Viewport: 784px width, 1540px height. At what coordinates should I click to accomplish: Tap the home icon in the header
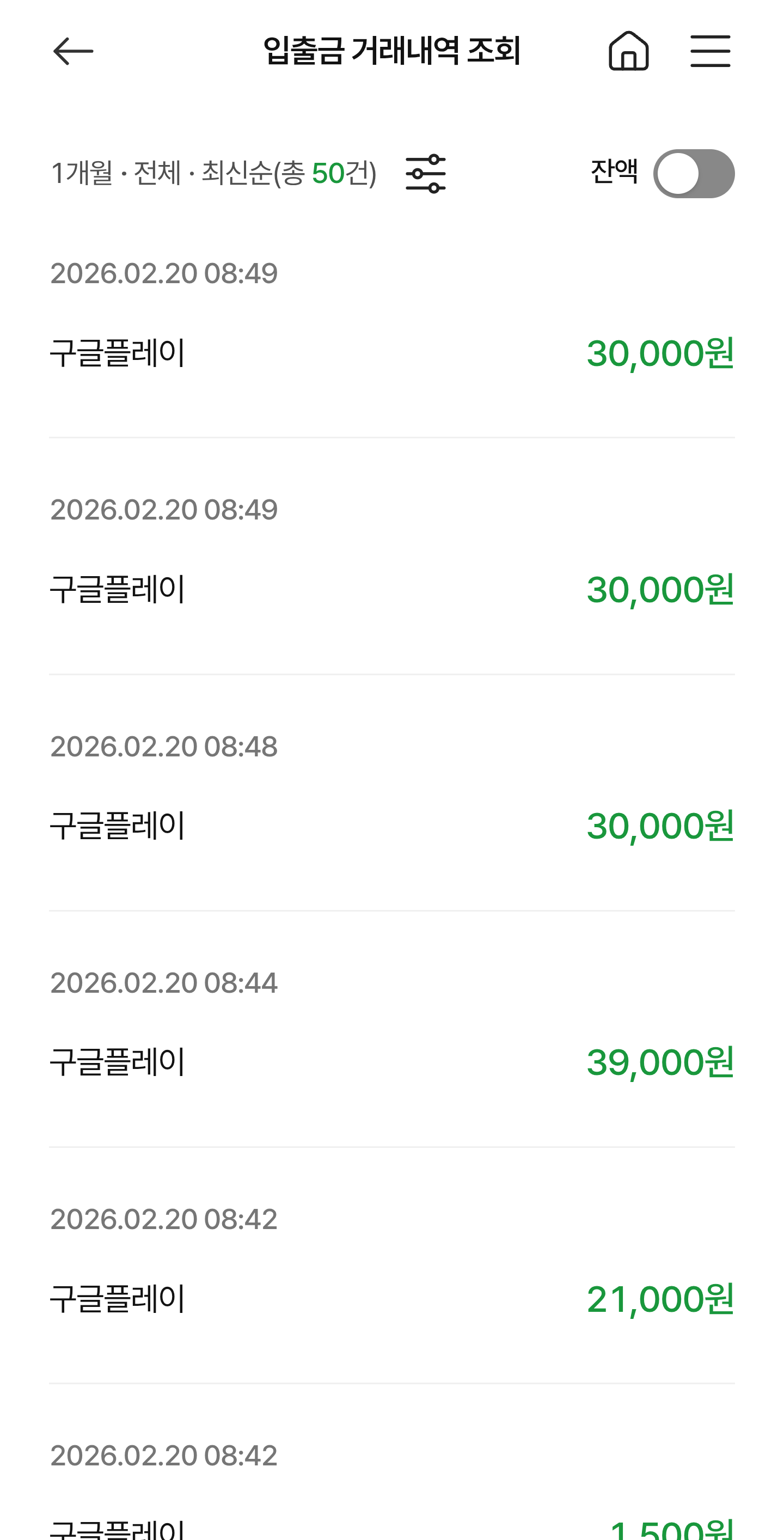628,51
